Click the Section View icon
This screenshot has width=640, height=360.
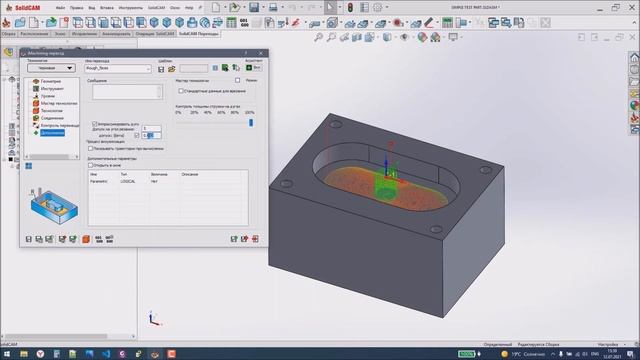point(357,38)
